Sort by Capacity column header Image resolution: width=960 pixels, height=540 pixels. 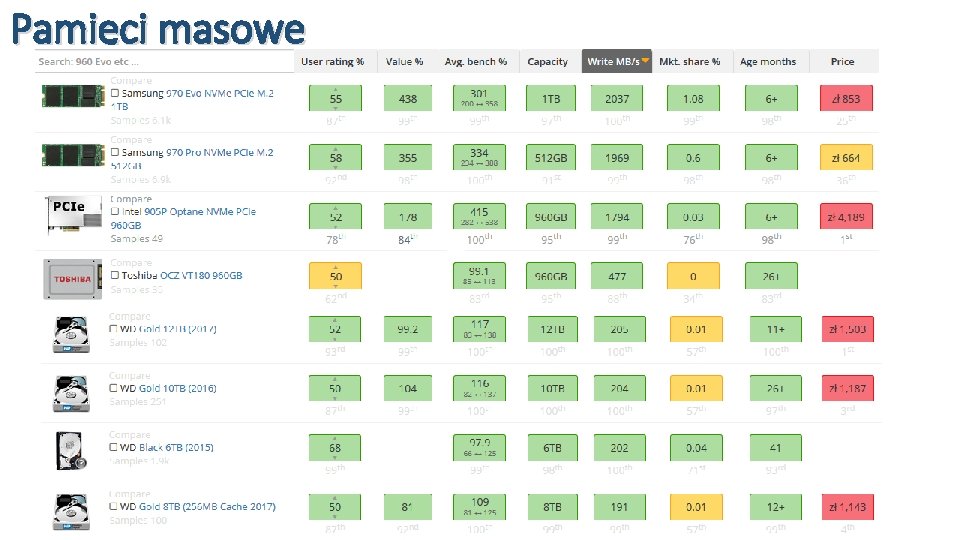[x=547, y=61]
